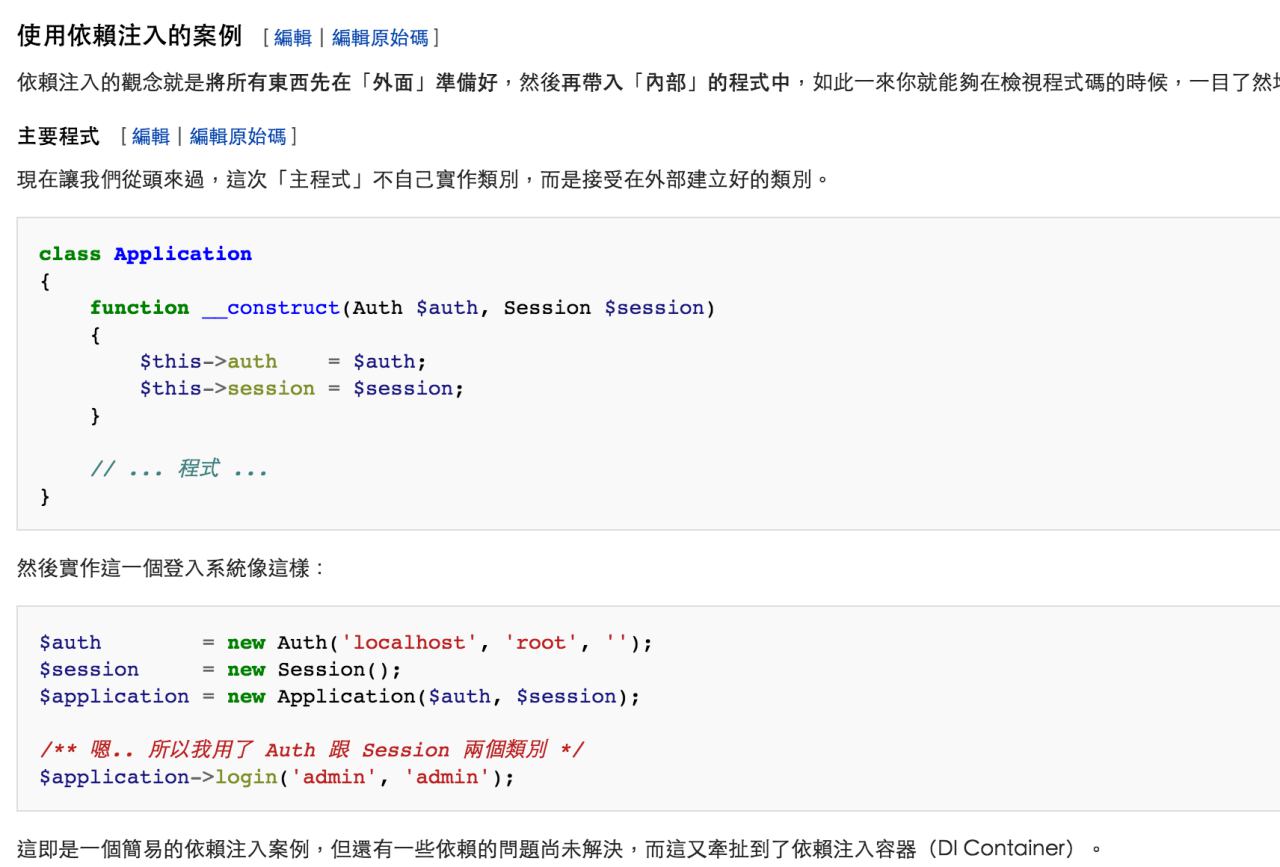Click 編輯 link next to 主要程式
Viewport: 1280px width, 867px height.
pos(150,134)
